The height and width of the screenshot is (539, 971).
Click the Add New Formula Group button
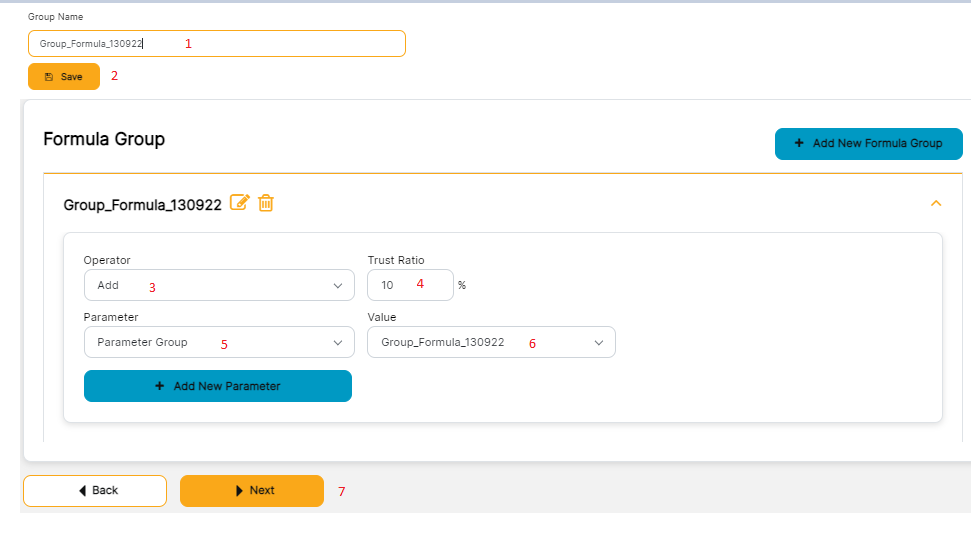[868, 144]
